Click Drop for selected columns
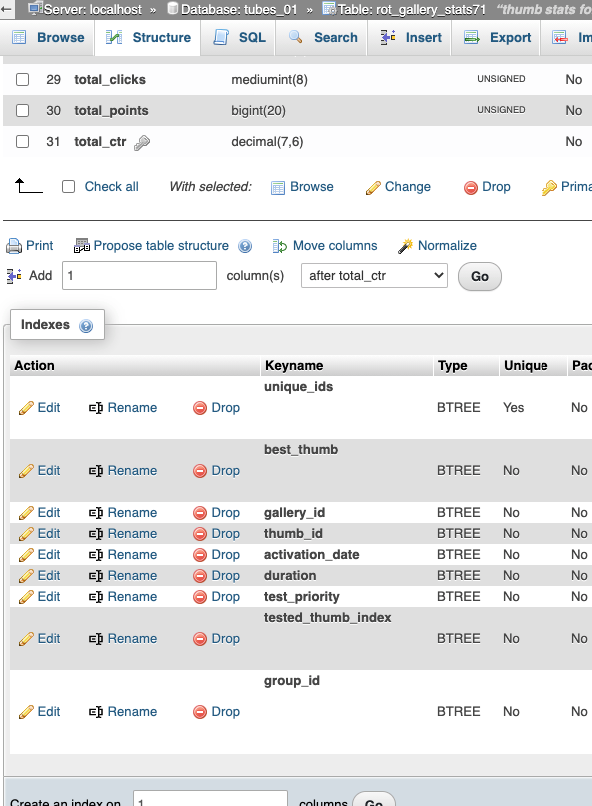 click(x=487, y=187)
